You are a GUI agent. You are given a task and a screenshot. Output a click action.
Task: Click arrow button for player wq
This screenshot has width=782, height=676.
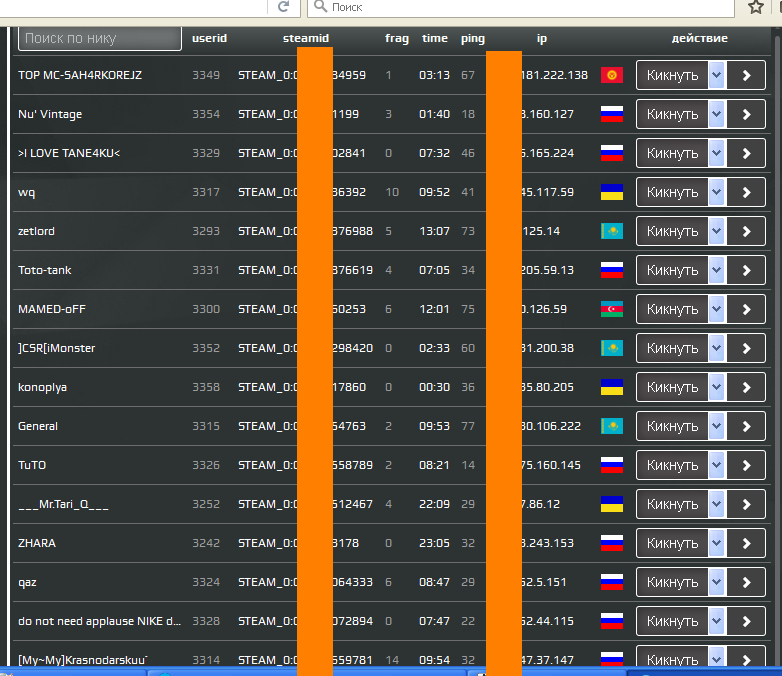click(x=746, y=192)
